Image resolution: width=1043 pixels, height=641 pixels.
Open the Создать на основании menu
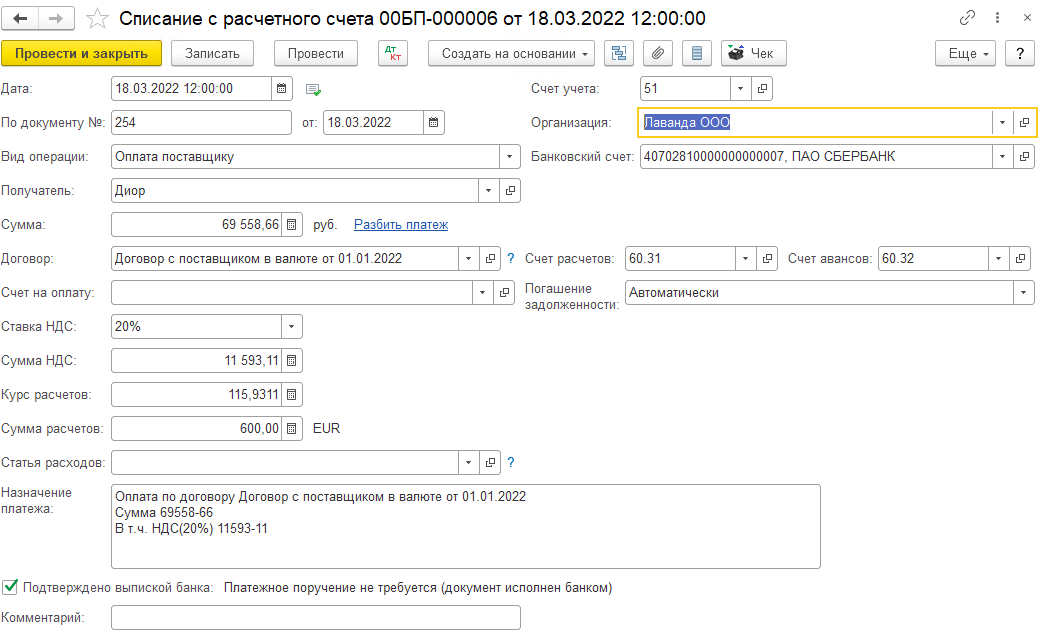(x=511, y=54)
